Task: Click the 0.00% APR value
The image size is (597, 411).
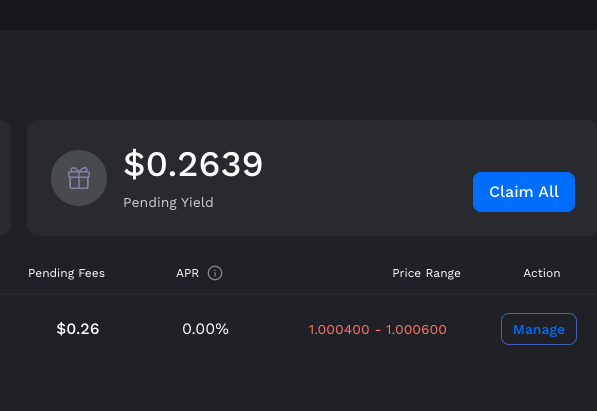Action: tap(205, 329)
